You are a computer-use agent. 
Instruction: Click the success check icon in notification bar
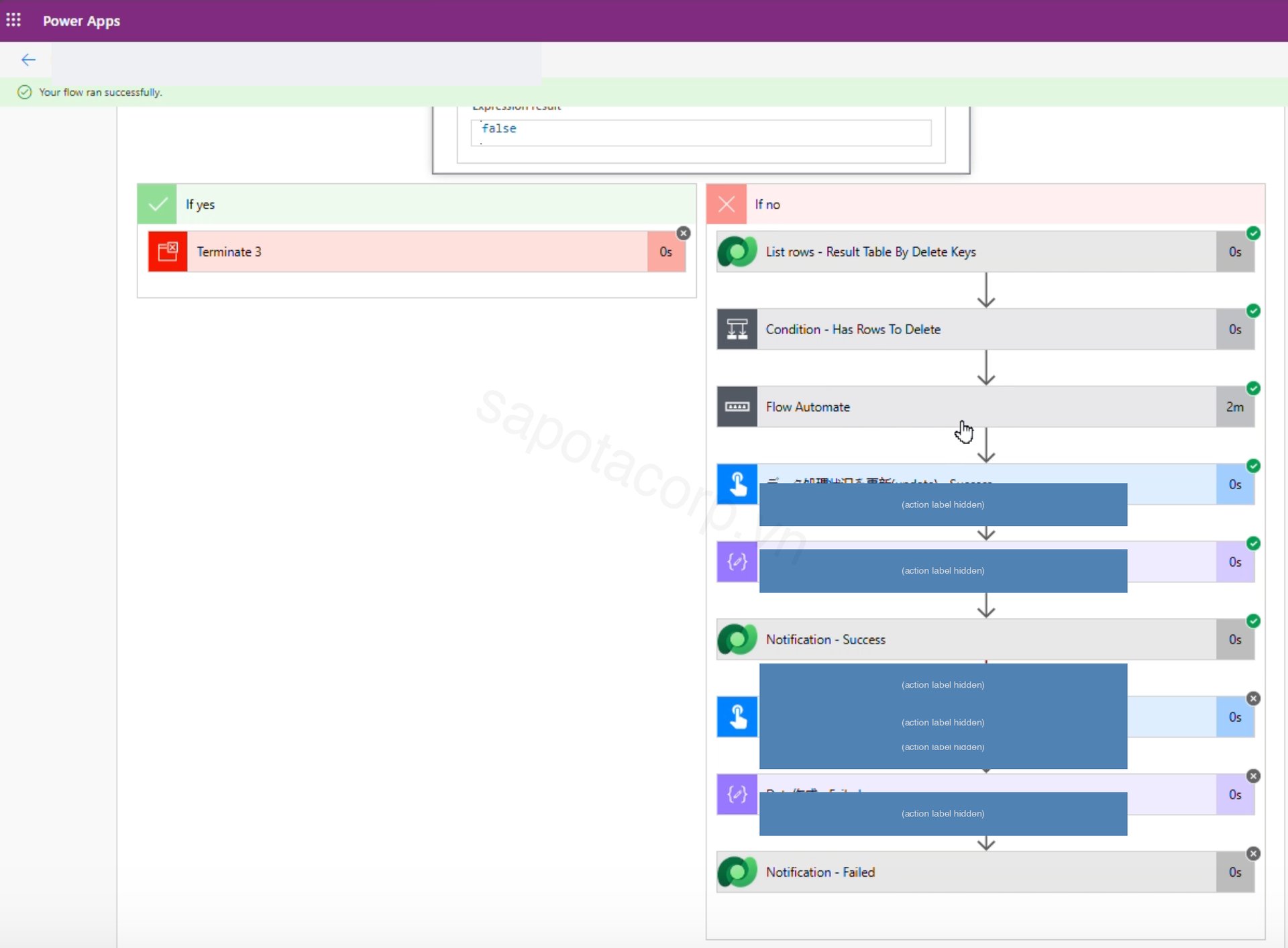(x=24, y=92)
